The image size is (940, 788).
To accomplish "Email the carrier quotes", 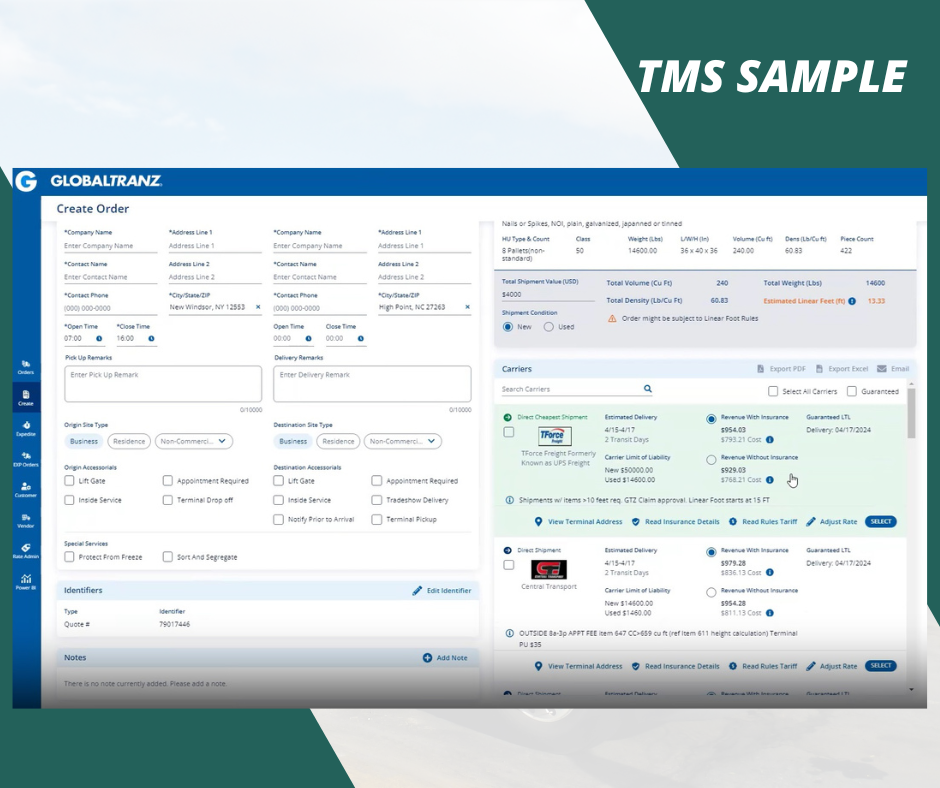I will [893, 369].
